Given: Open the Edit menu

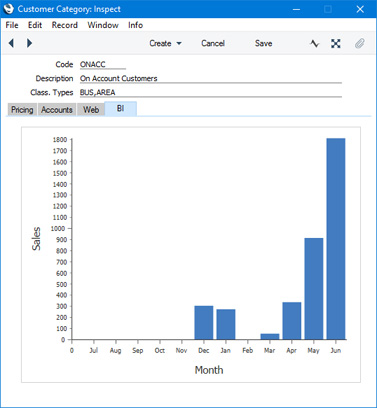Looking at the screenshot, I should pyautogui.click(x=35, y=25).
